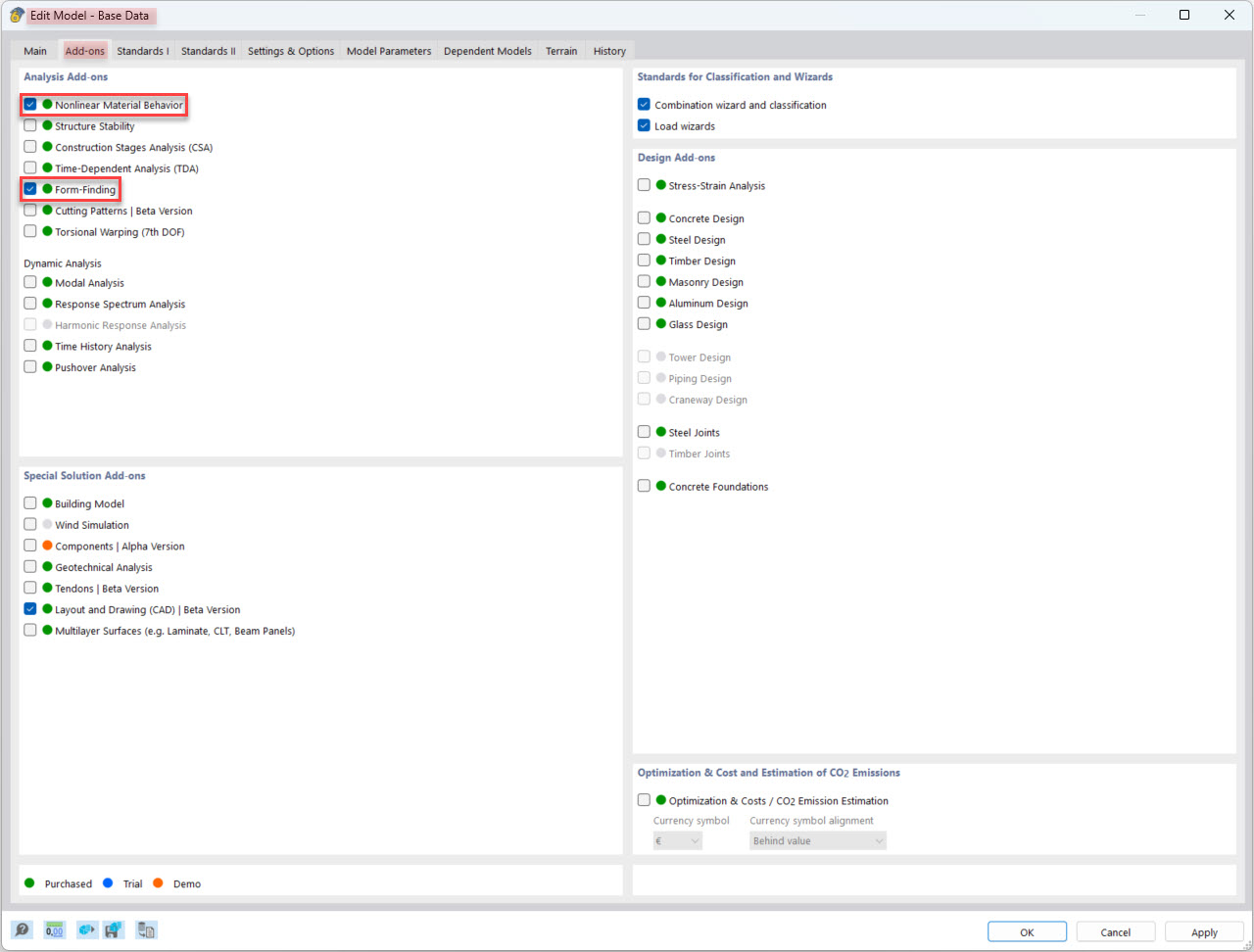The height and width of the screenshot is (952, 1254).
Task: Open the Currency symbol dropdown
Action: coord(676,840)
